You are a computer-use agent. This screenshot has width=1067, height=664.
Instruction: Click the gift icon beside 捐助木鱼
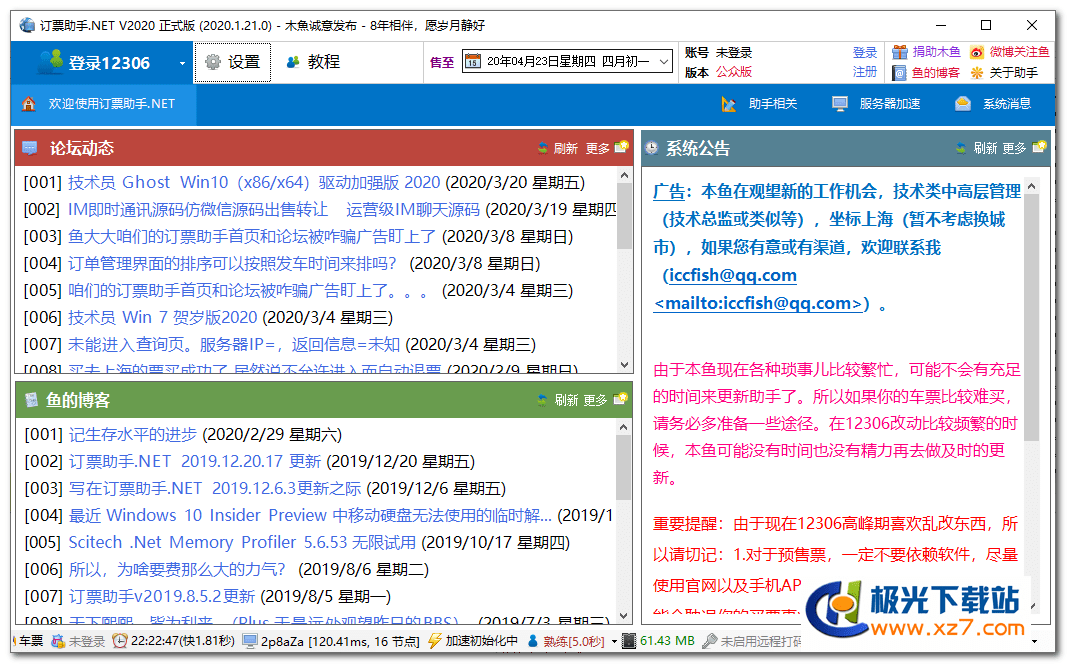[900, 52]
